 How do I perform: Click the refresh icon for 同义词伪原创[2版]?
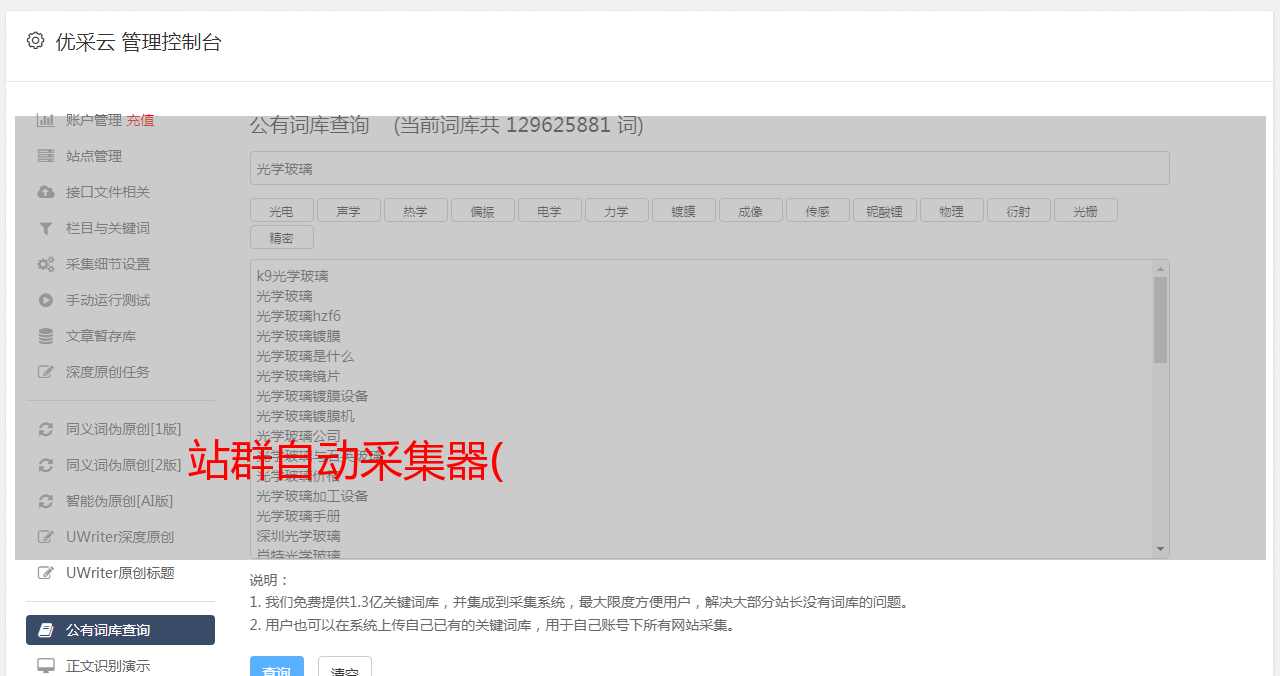[x=45, y=465]
